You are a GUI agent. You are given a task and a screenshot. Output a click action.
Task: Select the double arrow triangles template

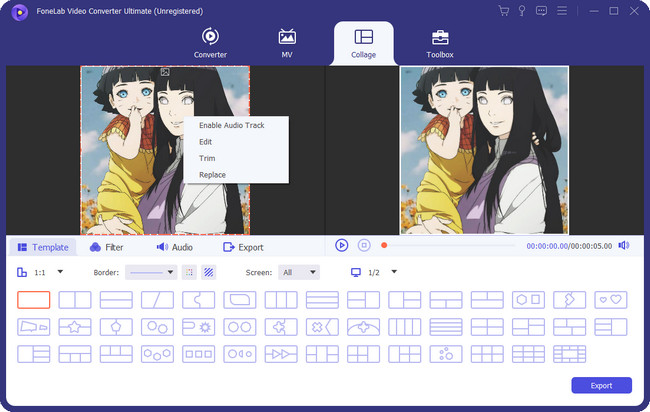coord(281,354)
